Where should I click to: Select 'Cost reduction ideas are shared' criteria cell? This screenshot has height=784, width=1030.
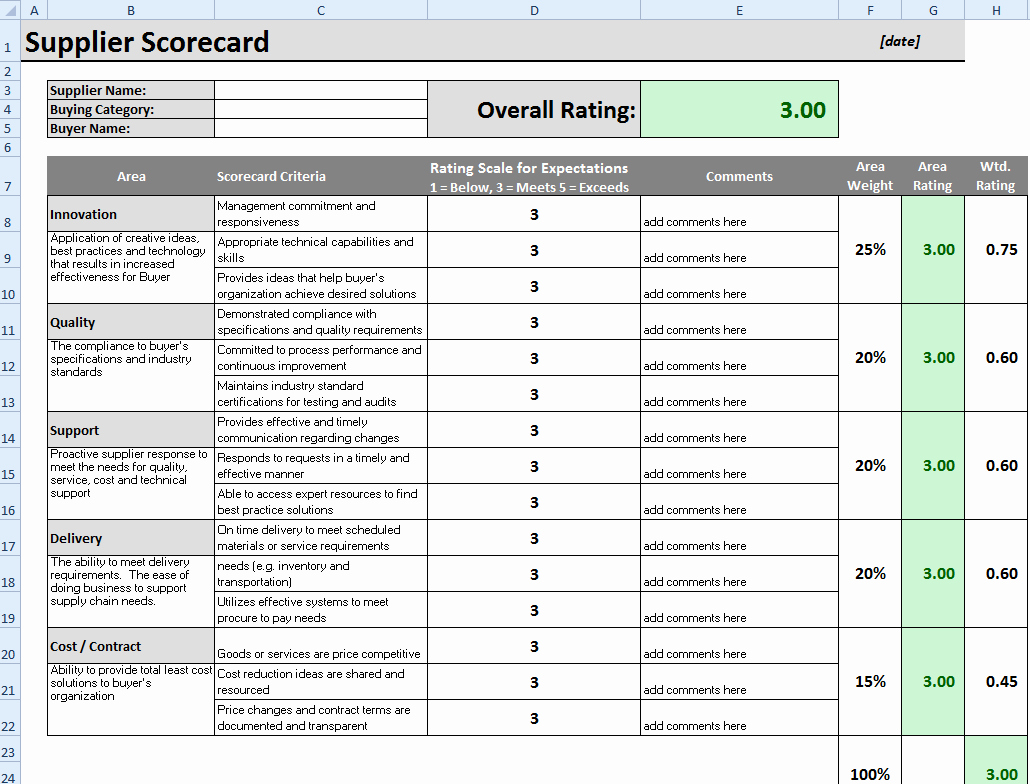pos(321,682)
